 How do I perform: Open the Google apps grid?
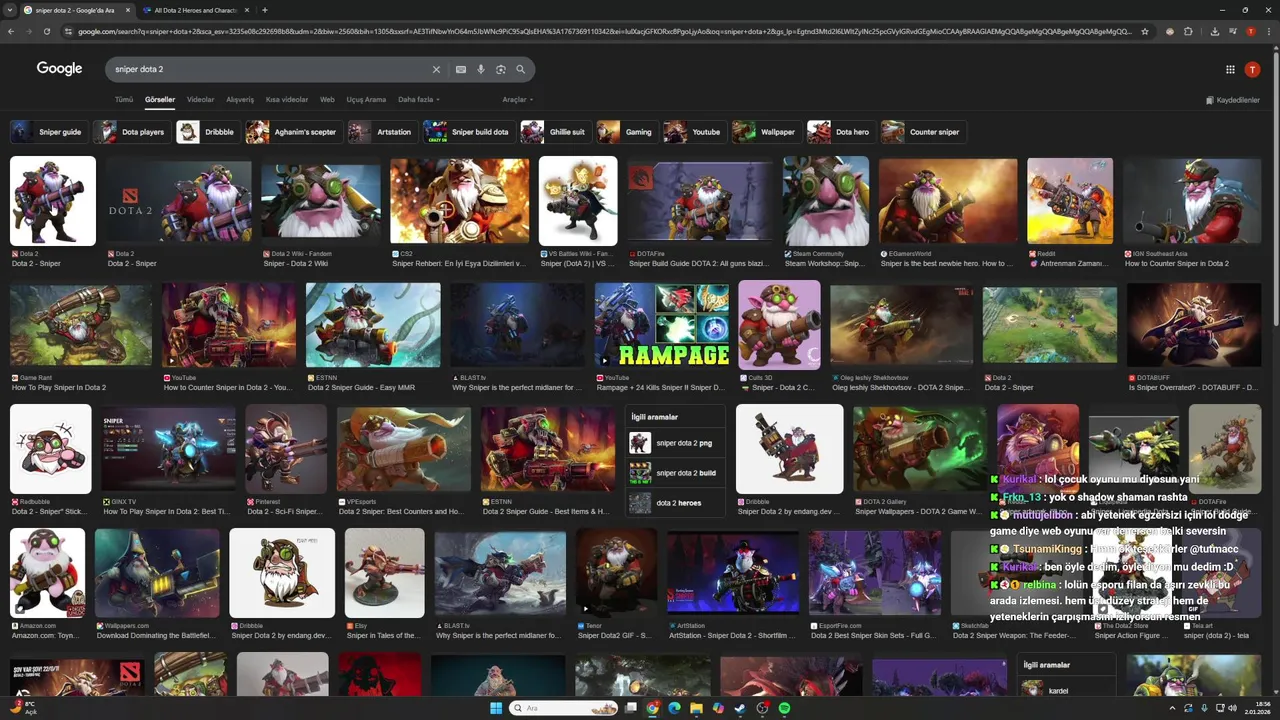1230,69
